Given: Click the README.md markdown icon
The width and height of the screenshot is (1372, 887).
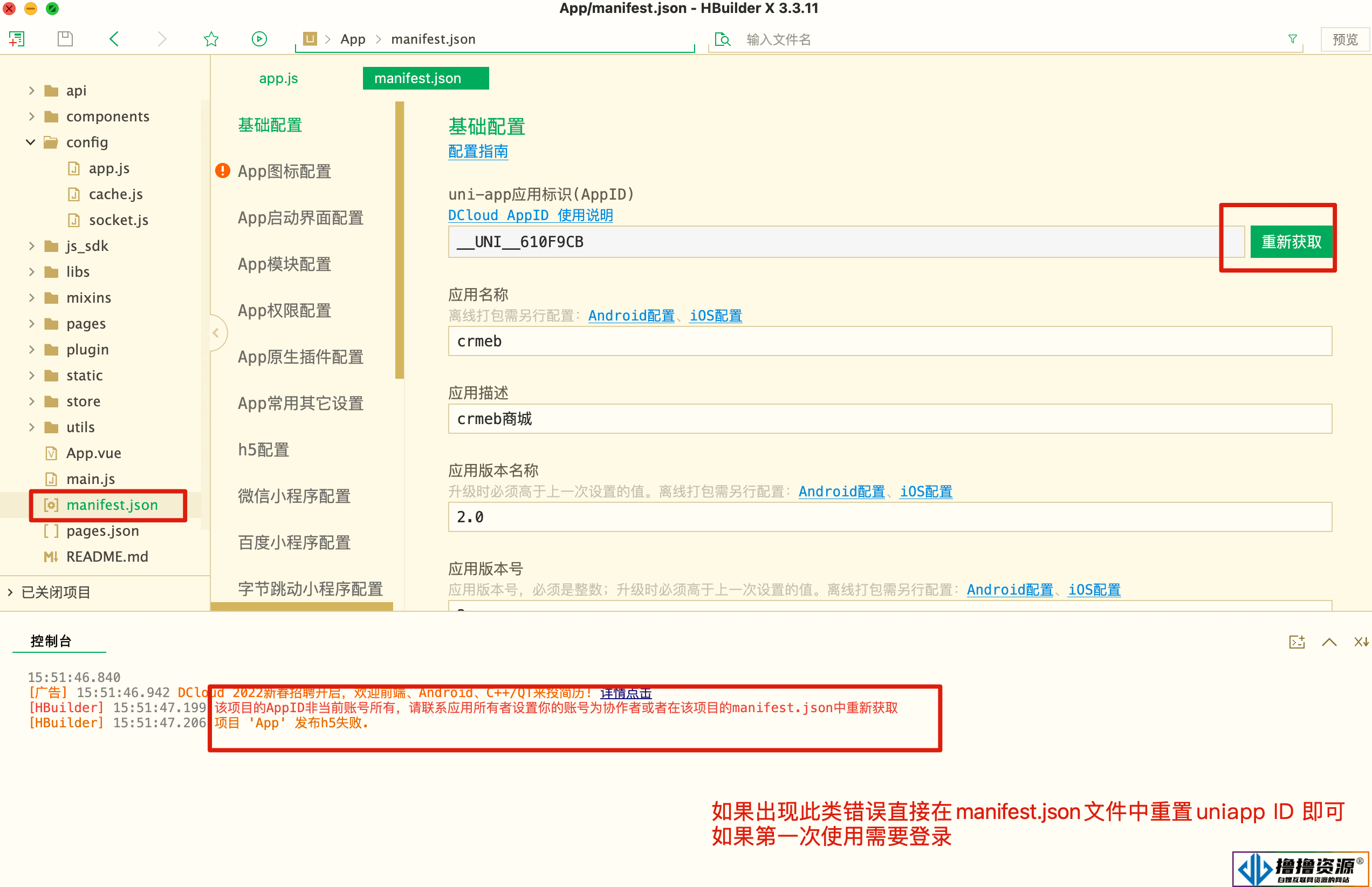Looking at the screenshot, I should [51, 557].
